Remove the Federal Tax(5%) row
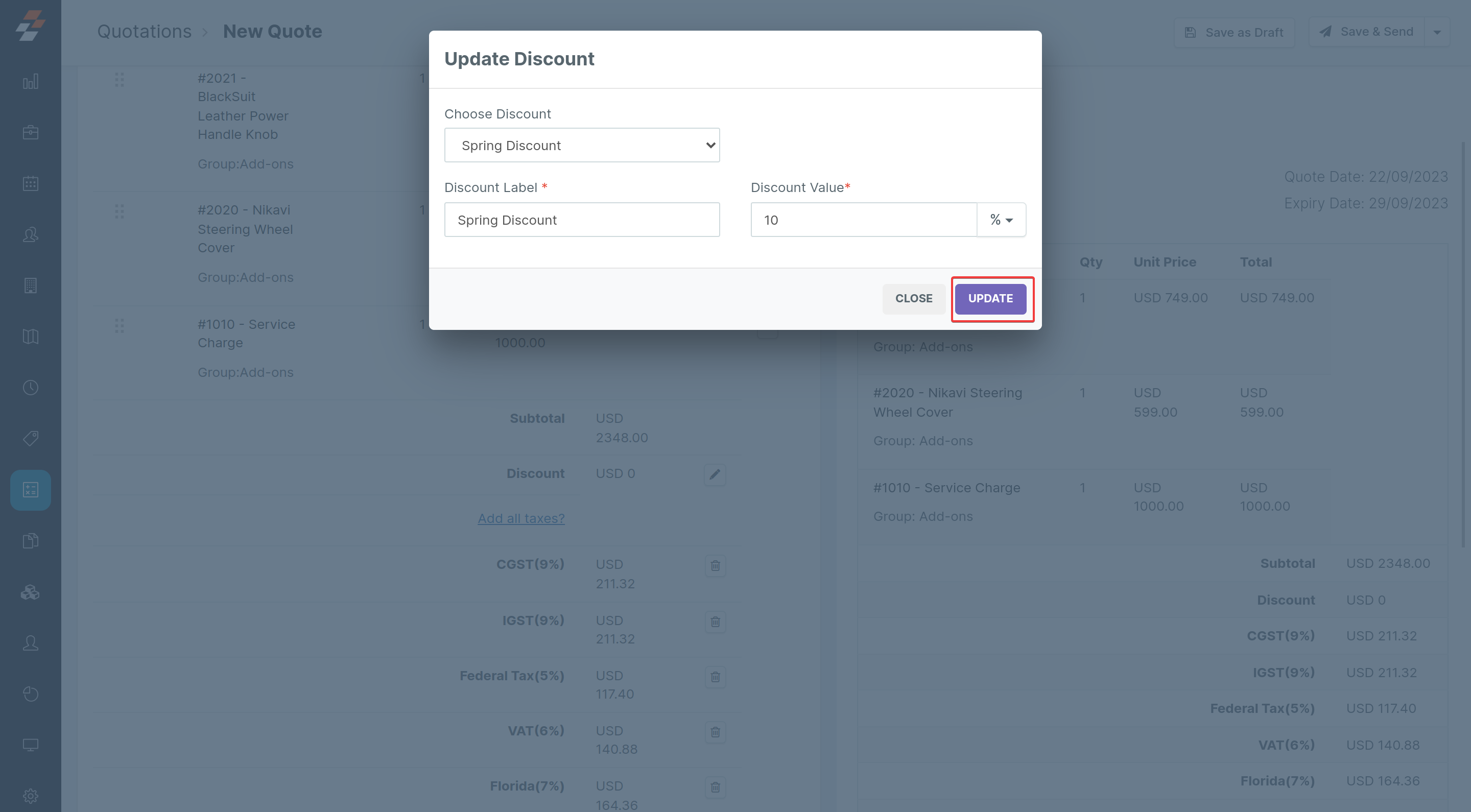This screenshot has width=1471, height=812. [x=715, y=677]
